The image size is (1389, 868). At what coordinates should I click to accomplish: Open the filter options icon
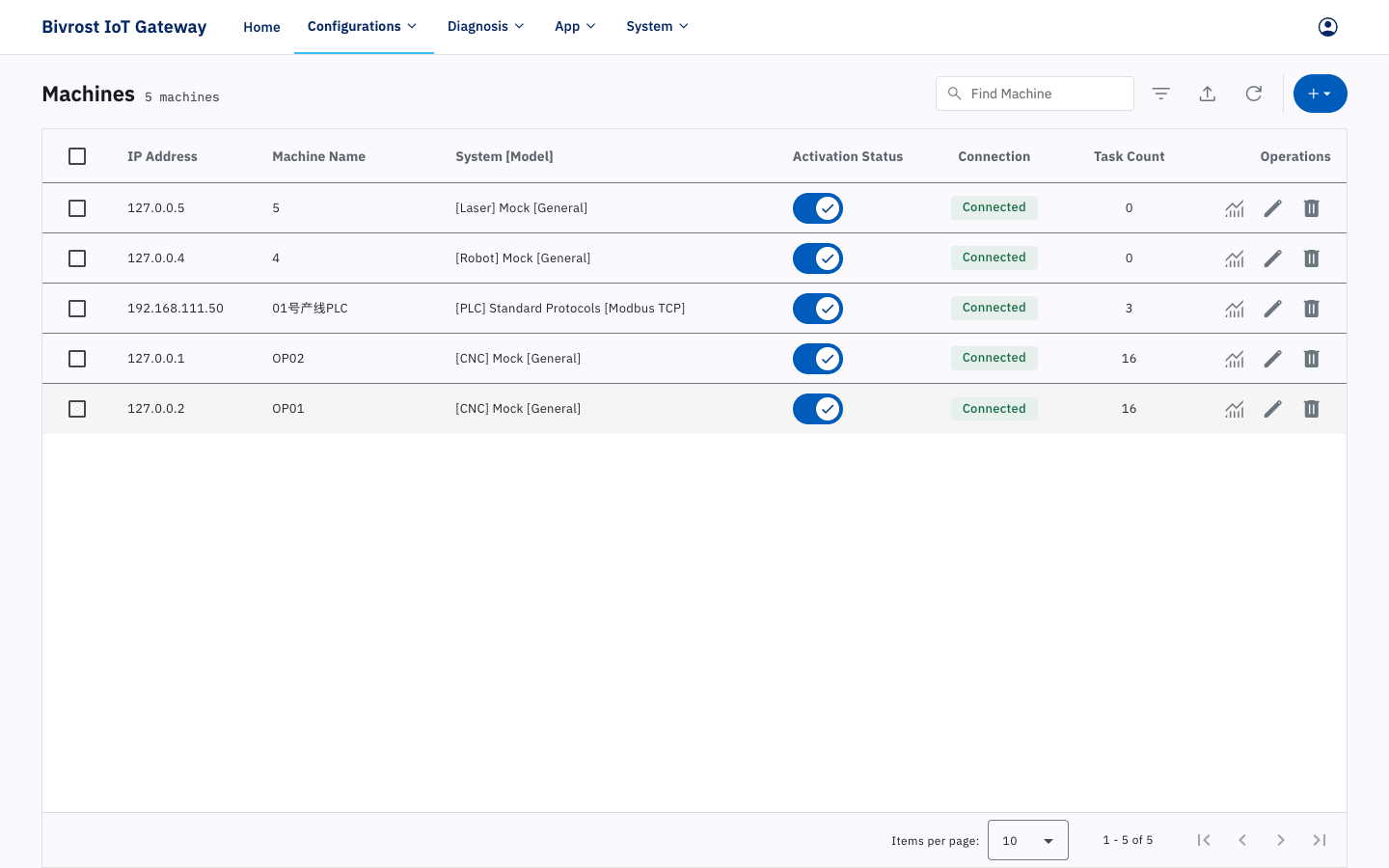1161,94
